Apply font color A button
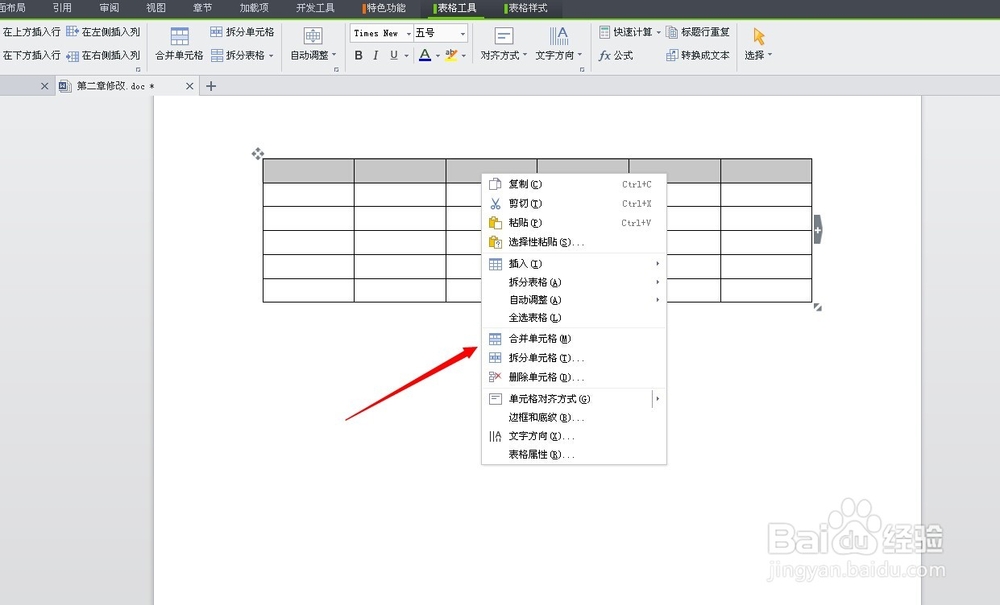The width and height of the screenshot is (1000, 605). point(425,55)
